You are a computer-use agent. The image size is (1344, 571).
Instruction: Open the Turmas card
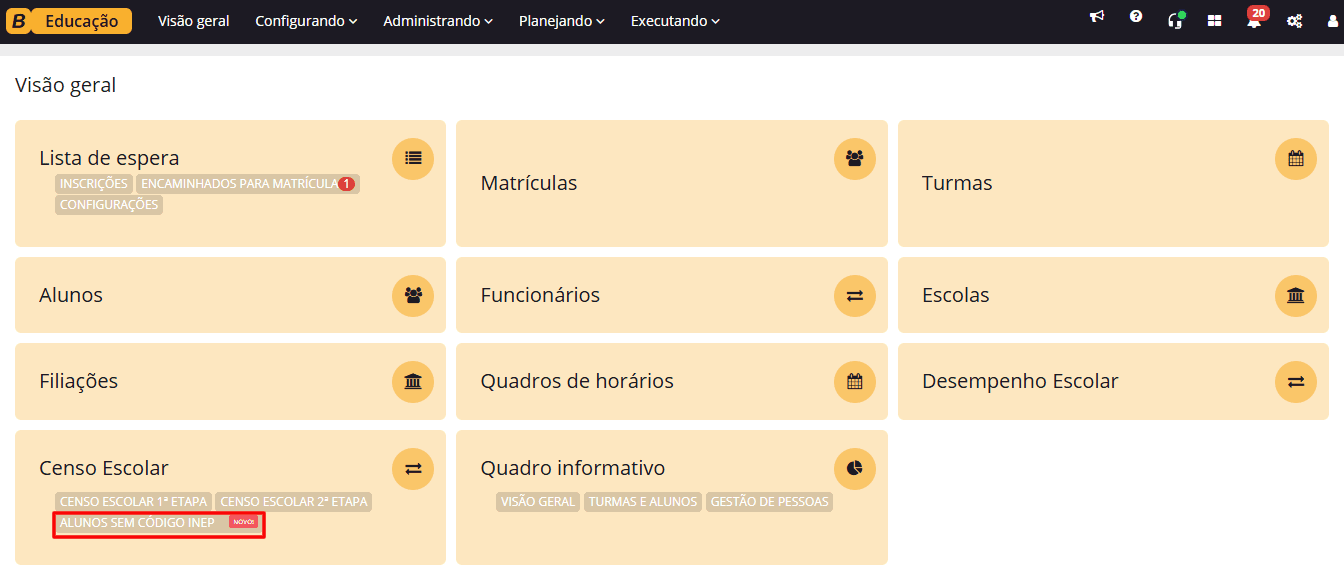point(1113,183)
